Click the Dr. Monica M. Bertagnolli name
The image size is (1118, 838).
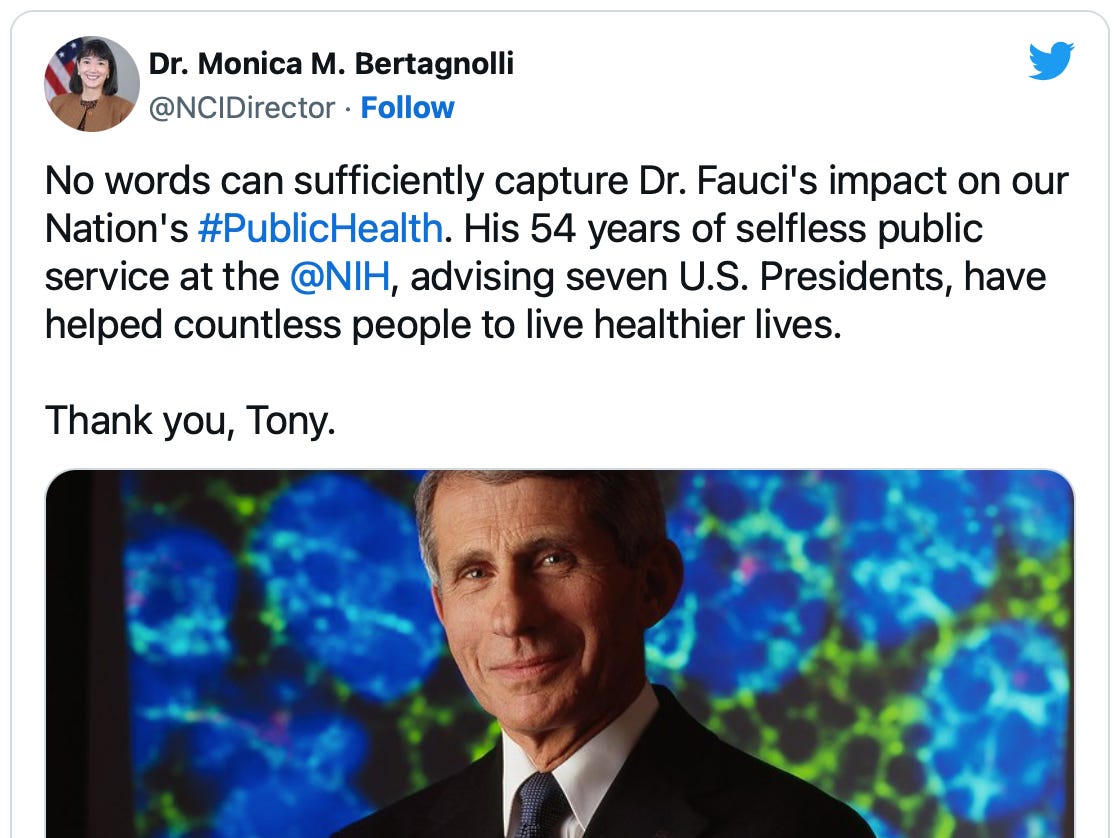pyautogui.click(x=331, y=64)
